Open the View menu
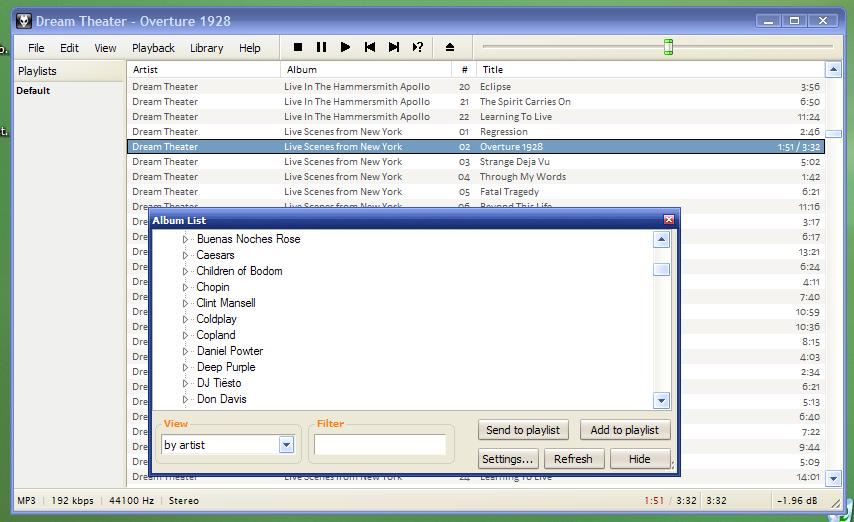The width and height of the screenshot is (854, 522). point(105,48)
